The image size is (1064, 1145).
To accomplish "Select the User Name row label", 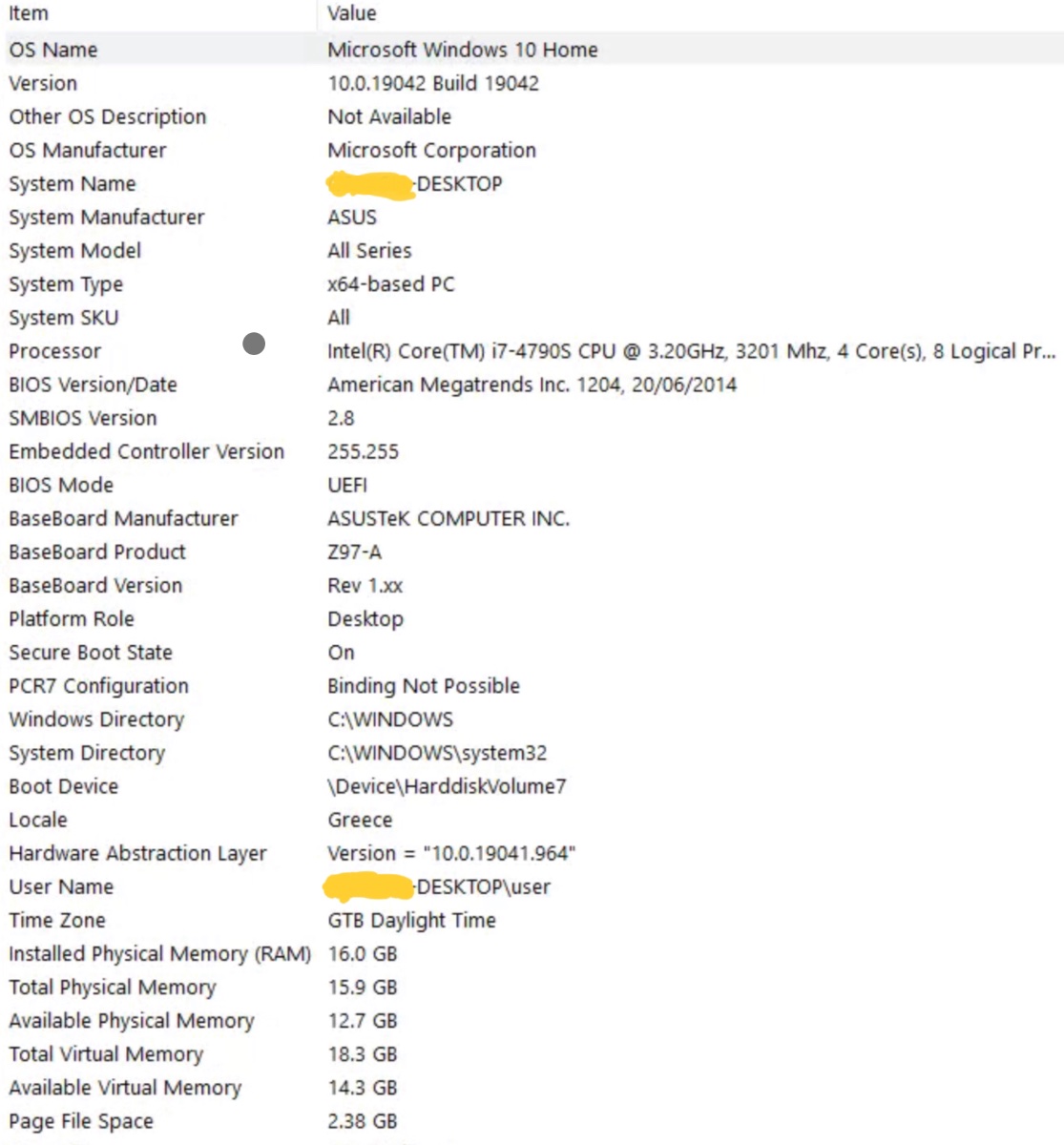I will tap(61, 886).
